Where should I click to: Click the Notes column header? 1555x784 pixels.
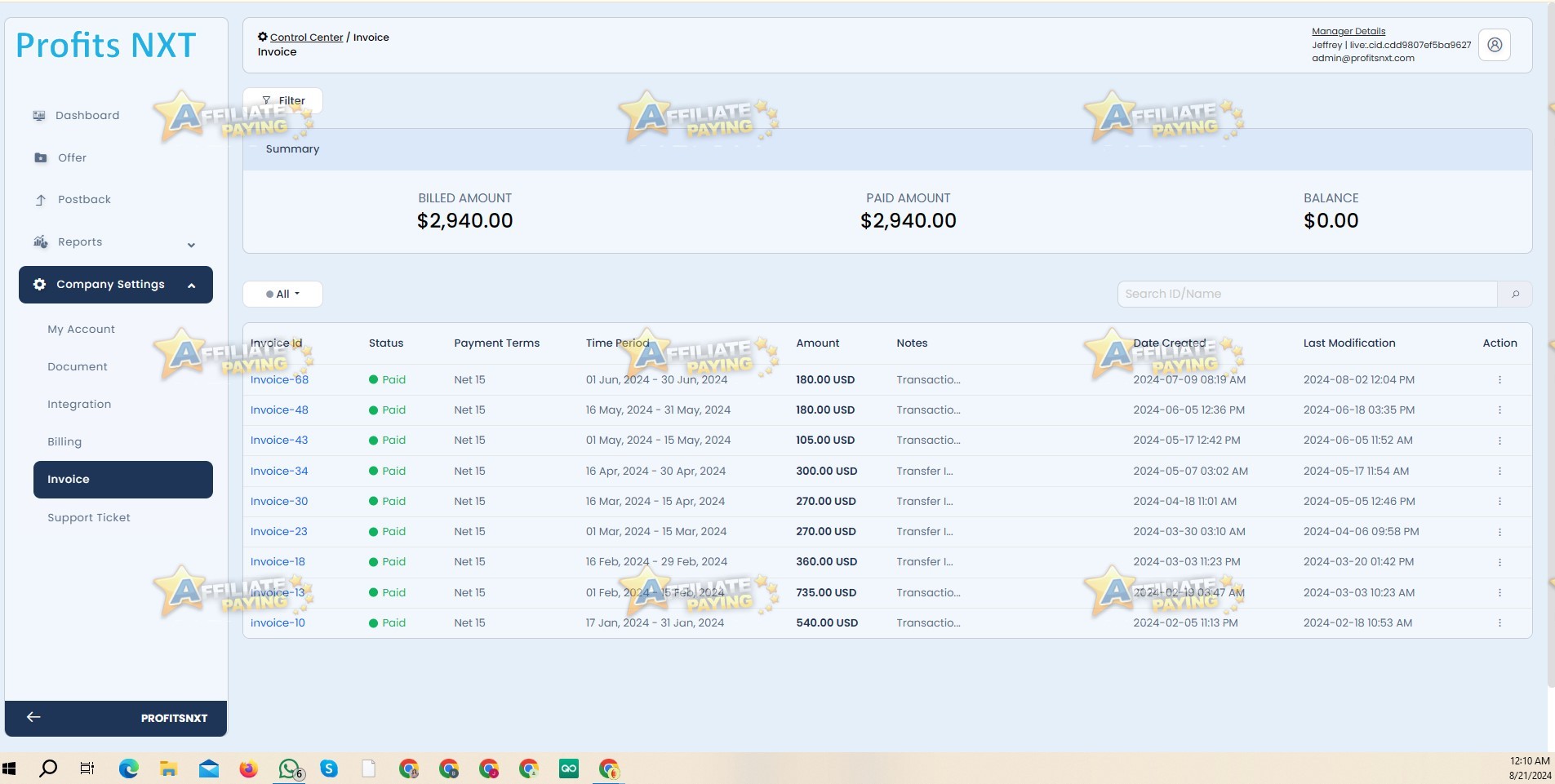click(x=912, y=343)
